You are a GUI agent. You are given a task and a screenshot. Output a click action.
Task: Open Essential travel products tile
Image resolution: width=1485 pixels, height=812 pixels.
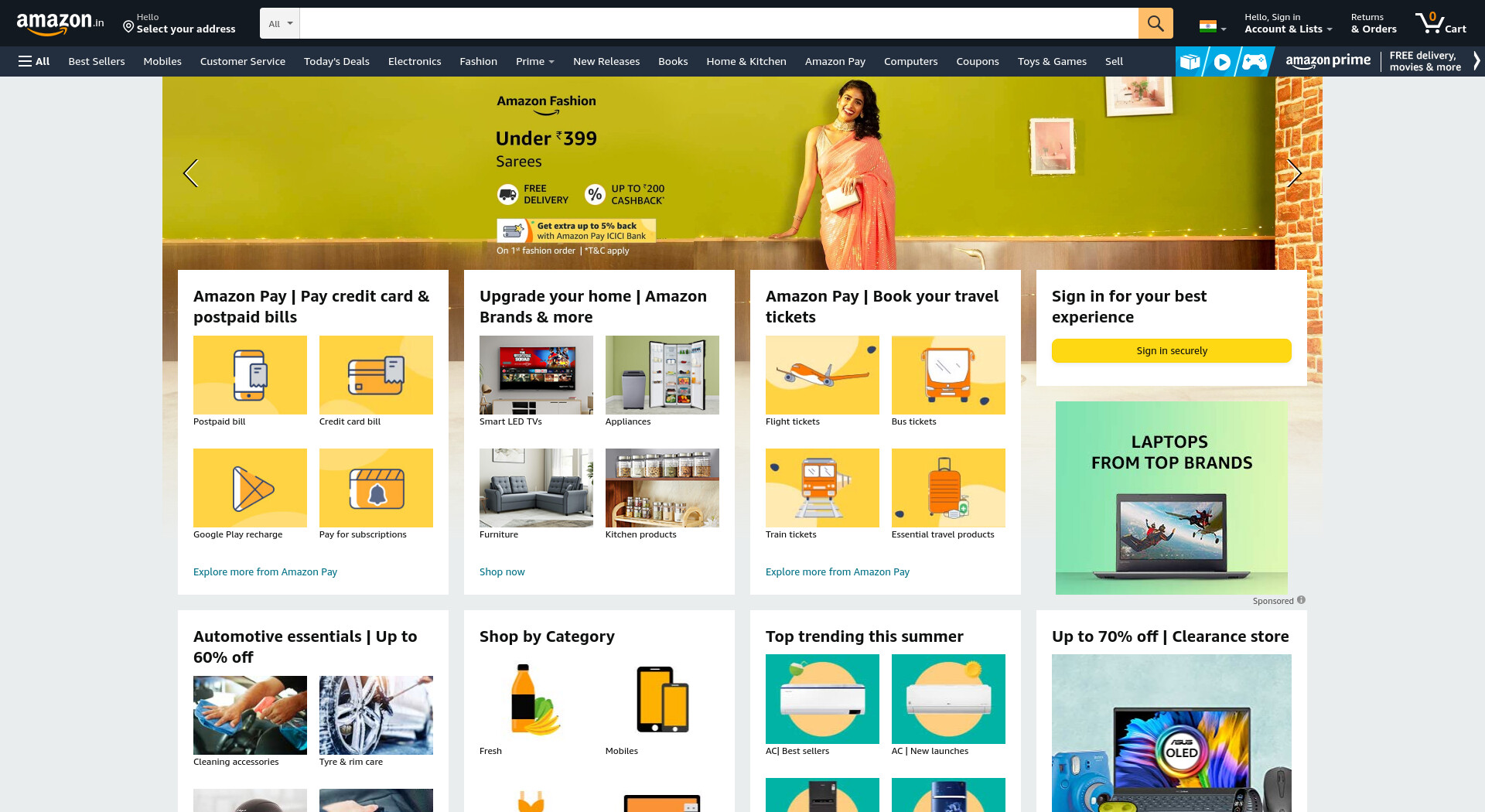[948, 488]
